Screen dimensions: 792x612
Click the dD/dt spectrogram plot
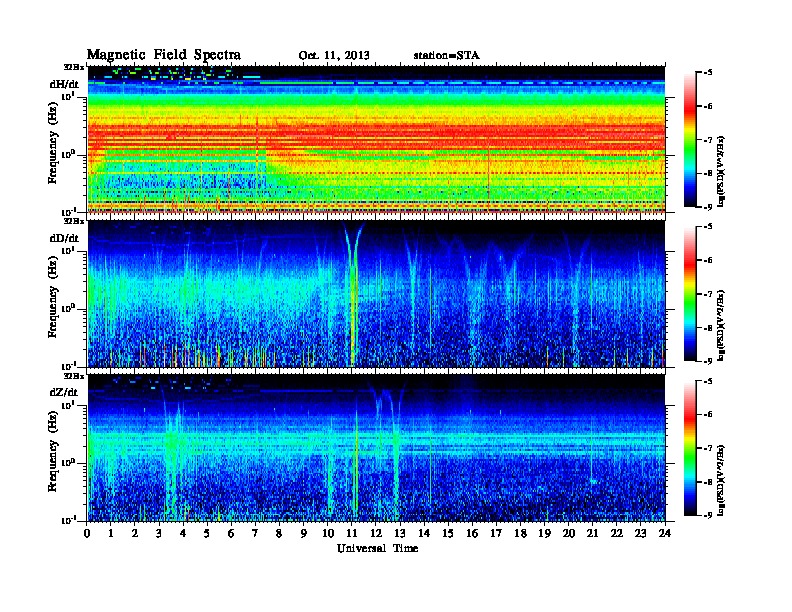click(376, 294)
